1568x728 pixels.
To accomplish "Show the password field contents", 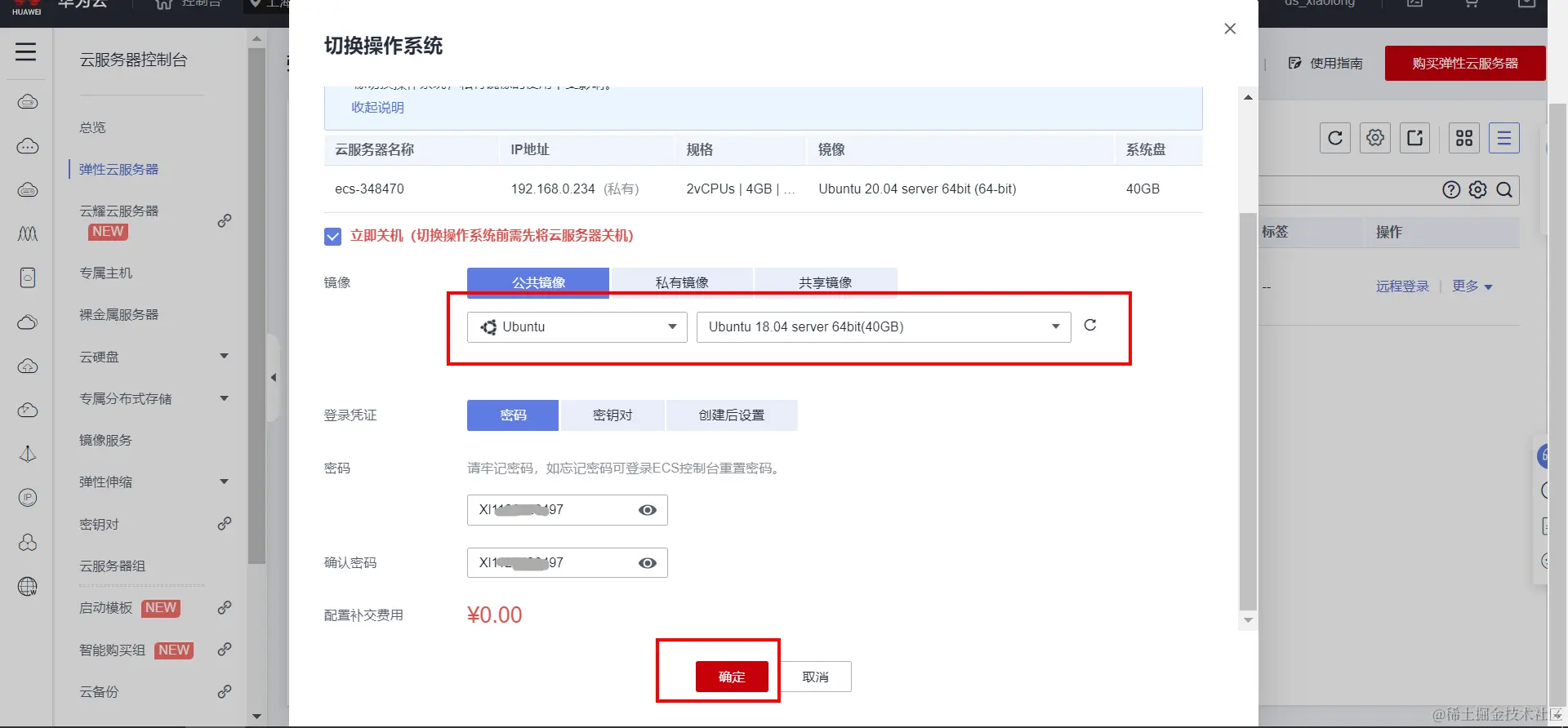I will pos(648,510).
